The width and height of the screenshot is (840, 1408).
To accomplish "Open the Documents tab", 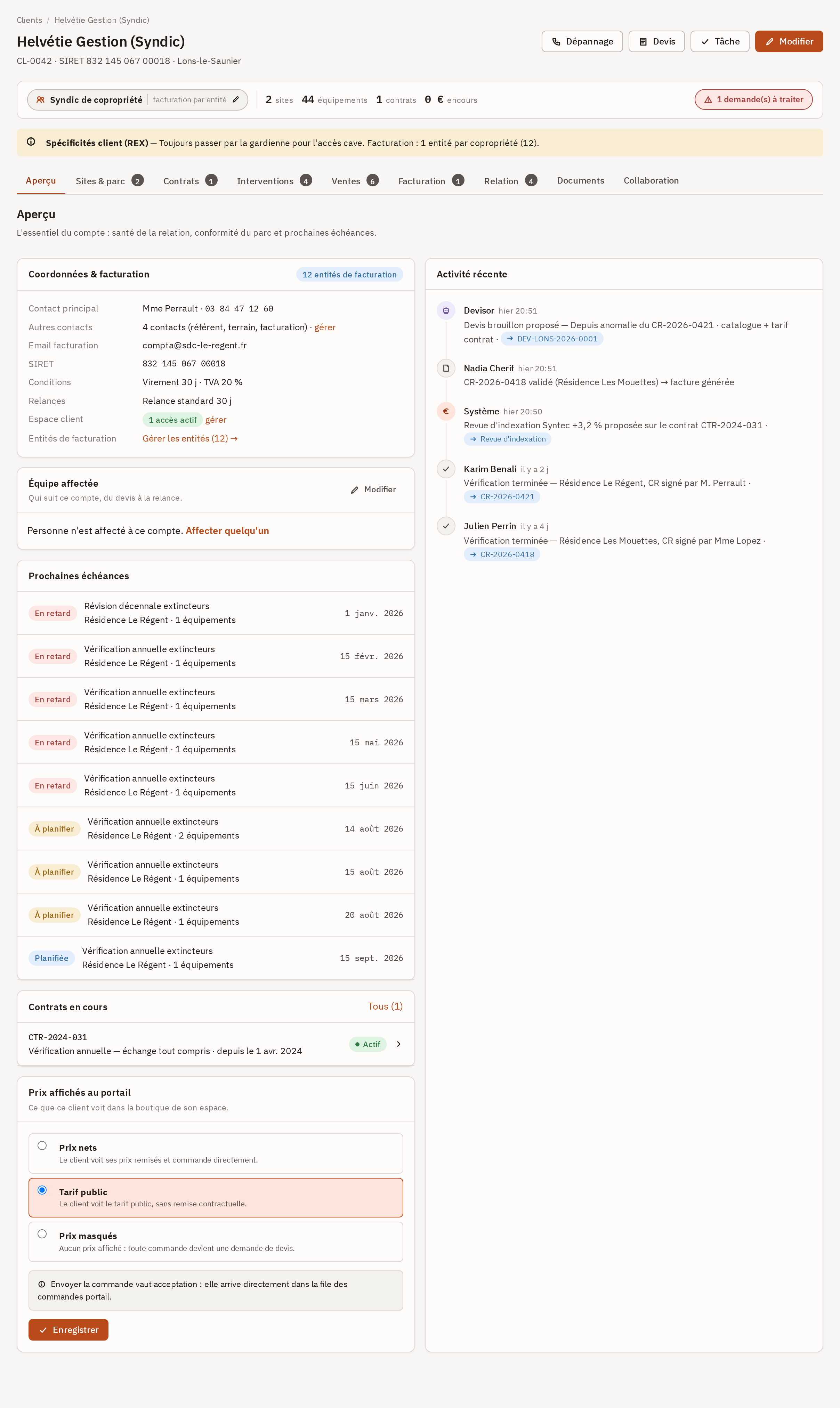I will [x=580, y=180].
